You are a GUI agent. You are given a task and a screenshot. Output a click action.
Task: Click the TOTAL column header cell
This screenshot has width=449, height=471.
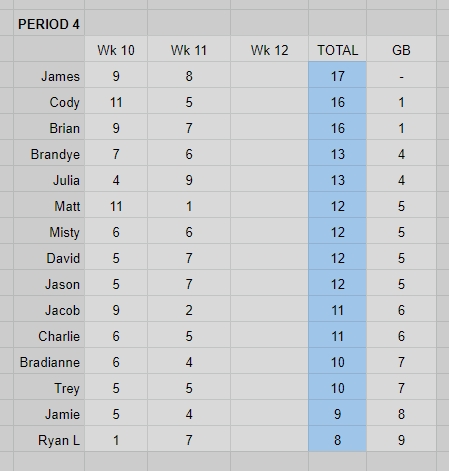point(337,49)
